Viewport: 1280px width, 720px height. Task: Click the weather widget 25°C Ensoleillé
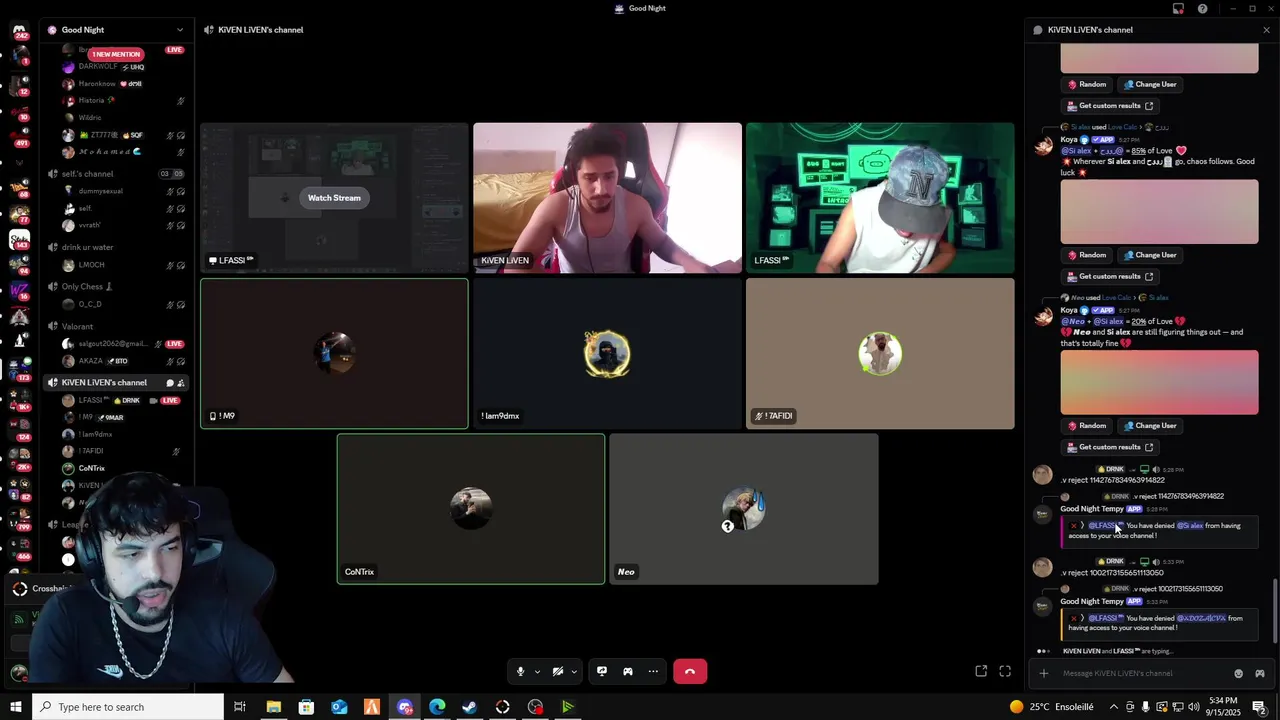pos(1051,707)
